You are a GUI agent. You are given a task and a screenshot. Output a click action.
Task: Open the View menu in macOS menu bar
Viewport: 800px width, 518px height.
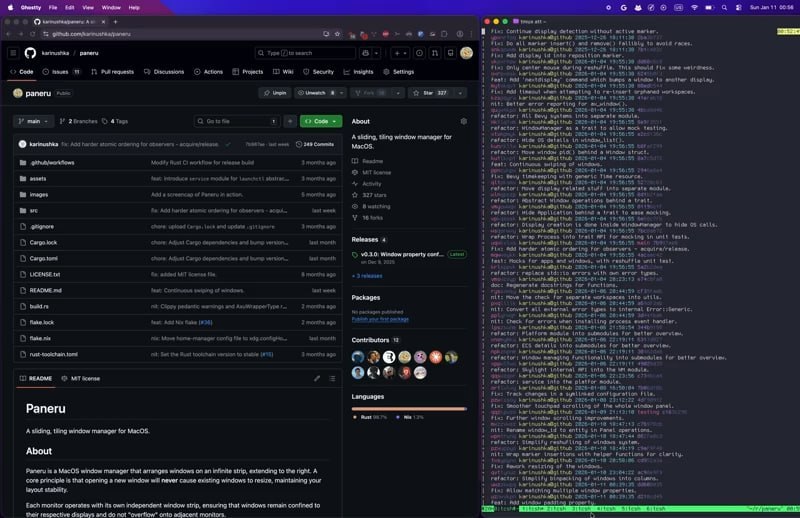(88, 8)
